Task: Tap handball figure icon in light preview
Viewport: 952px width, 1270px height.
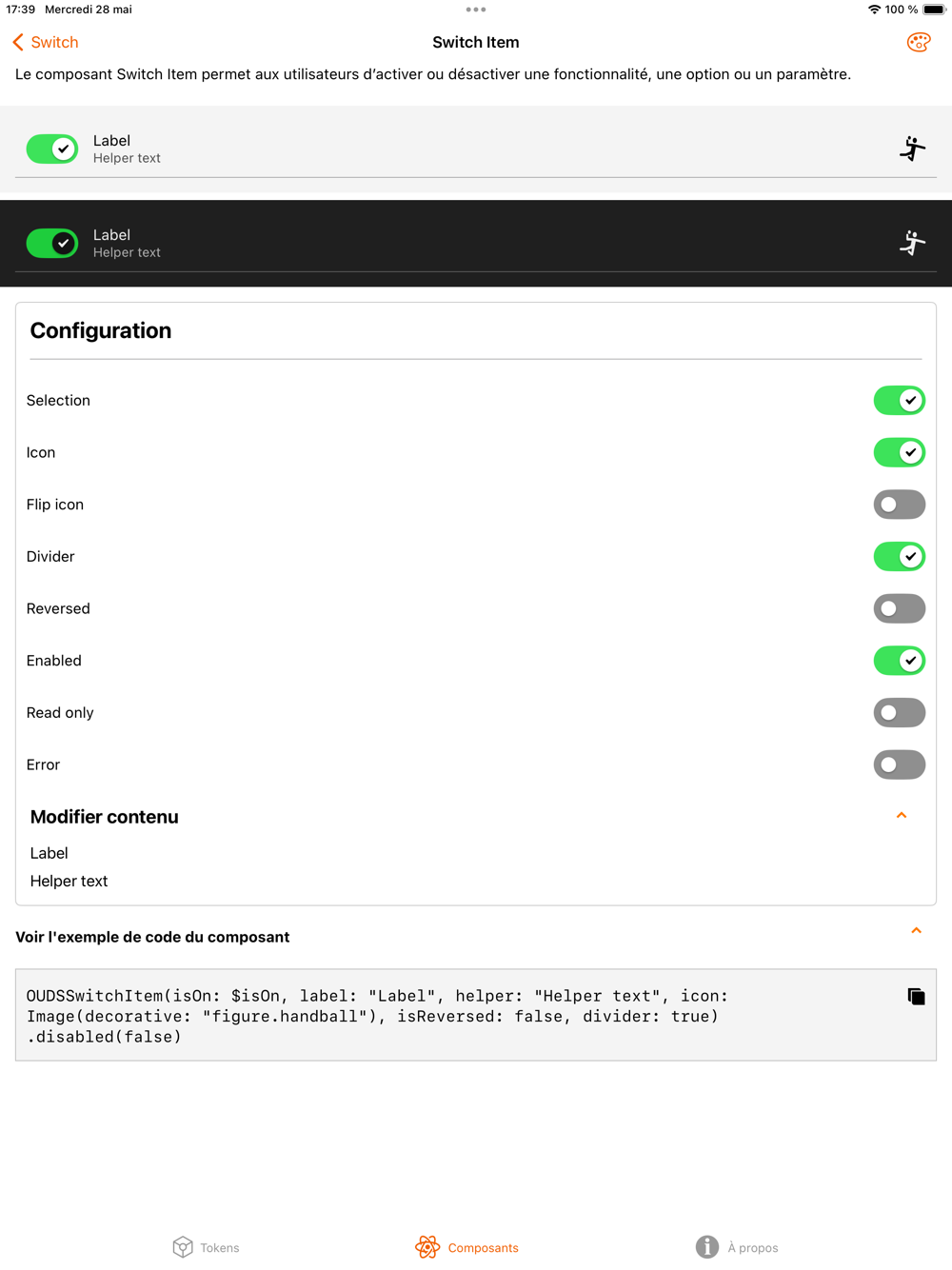Action: [x=912, y=149]
